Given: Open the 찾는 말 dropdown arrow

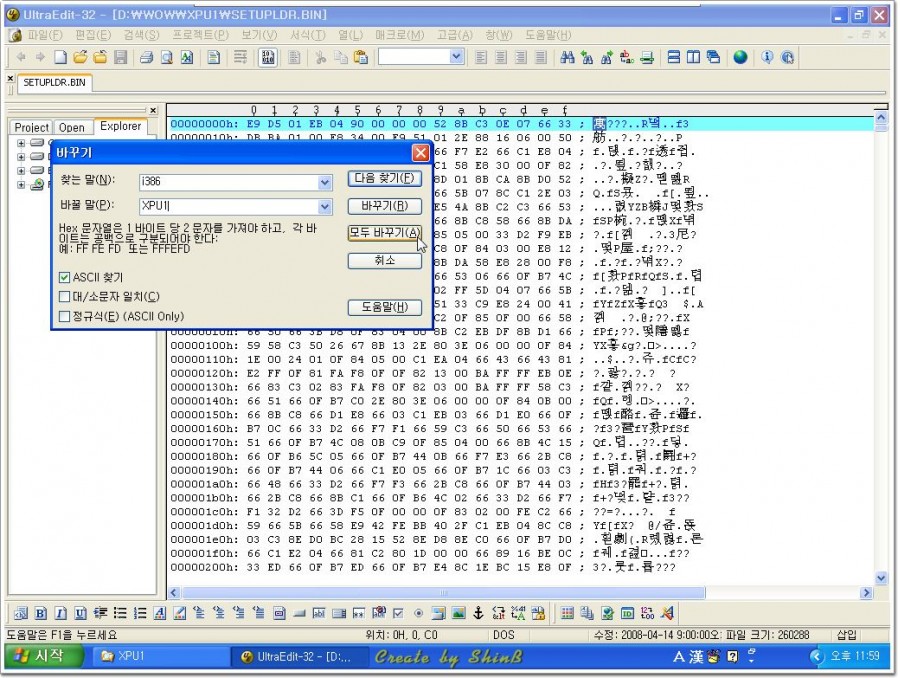Looking at the screenshot, I should 325,183.
